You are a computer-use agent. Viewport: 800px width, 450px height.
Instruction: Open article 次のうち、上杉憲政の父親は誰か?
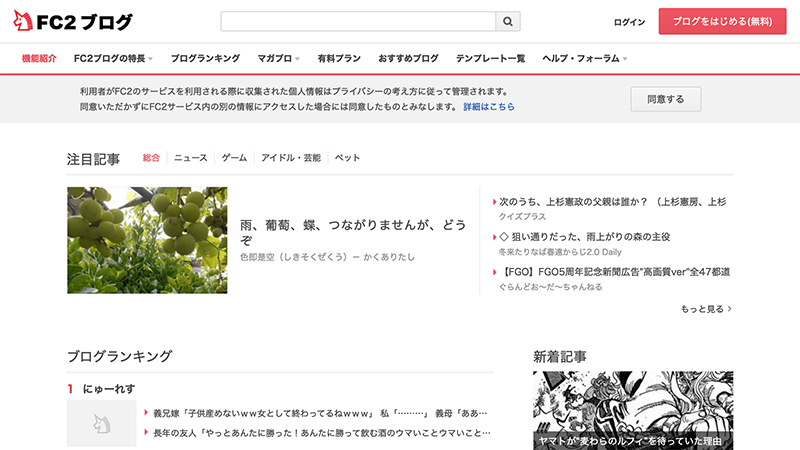pyautogui.click(x=612, y=202)
